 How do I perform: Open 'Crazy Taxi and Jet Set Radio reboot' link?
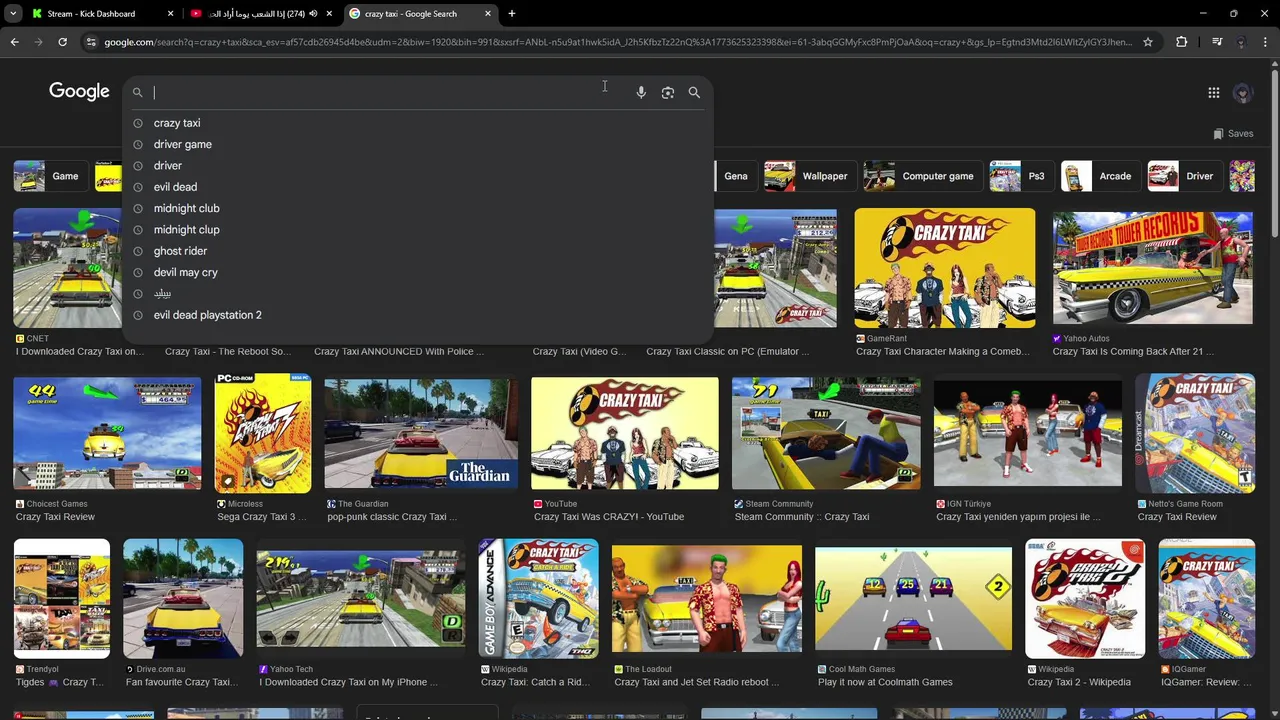(x=697, y=682)
